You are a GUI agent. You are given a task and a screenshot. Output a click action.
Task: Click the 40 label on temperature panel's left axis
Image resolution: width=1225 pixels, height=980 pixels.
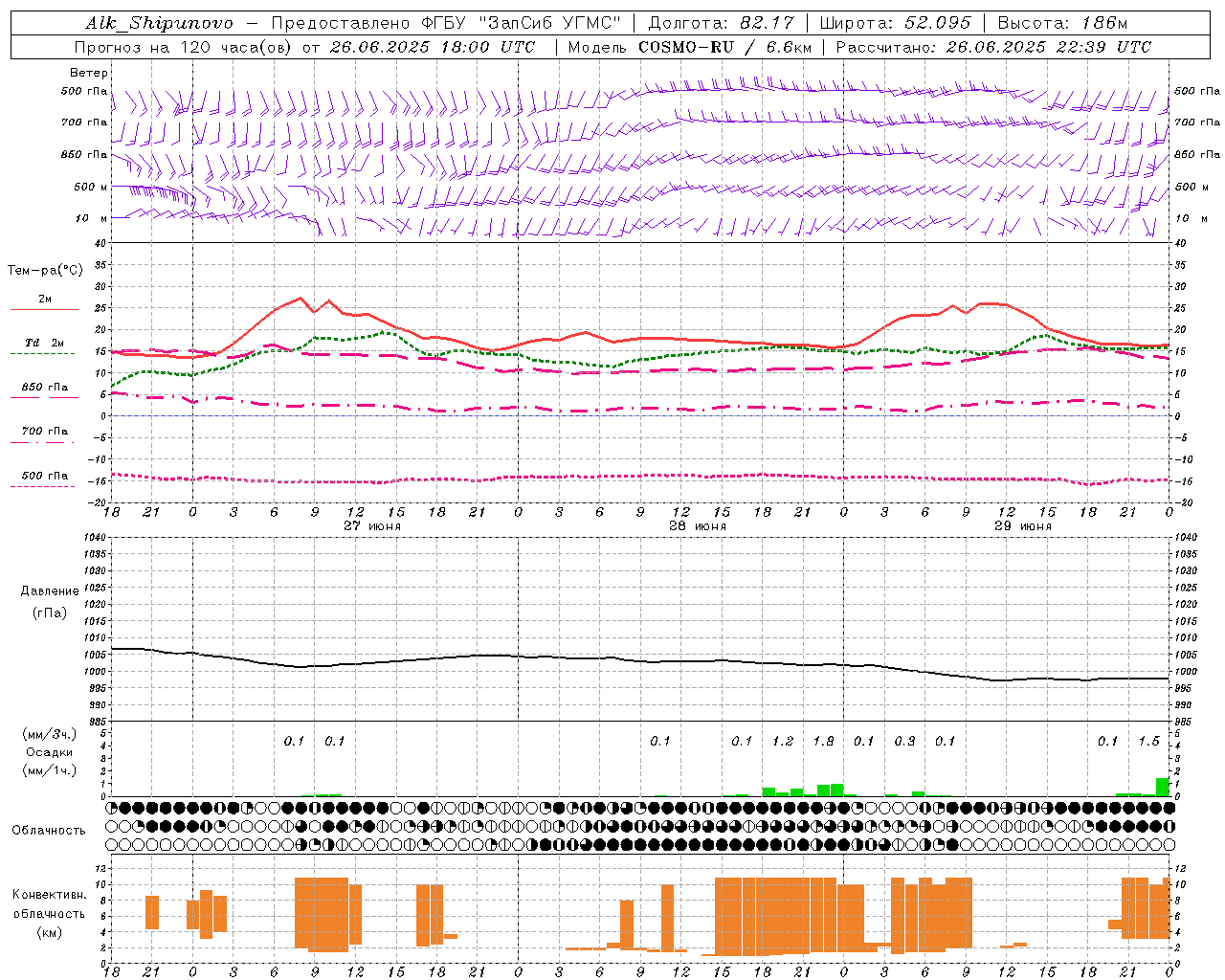(x=100, y=244)
